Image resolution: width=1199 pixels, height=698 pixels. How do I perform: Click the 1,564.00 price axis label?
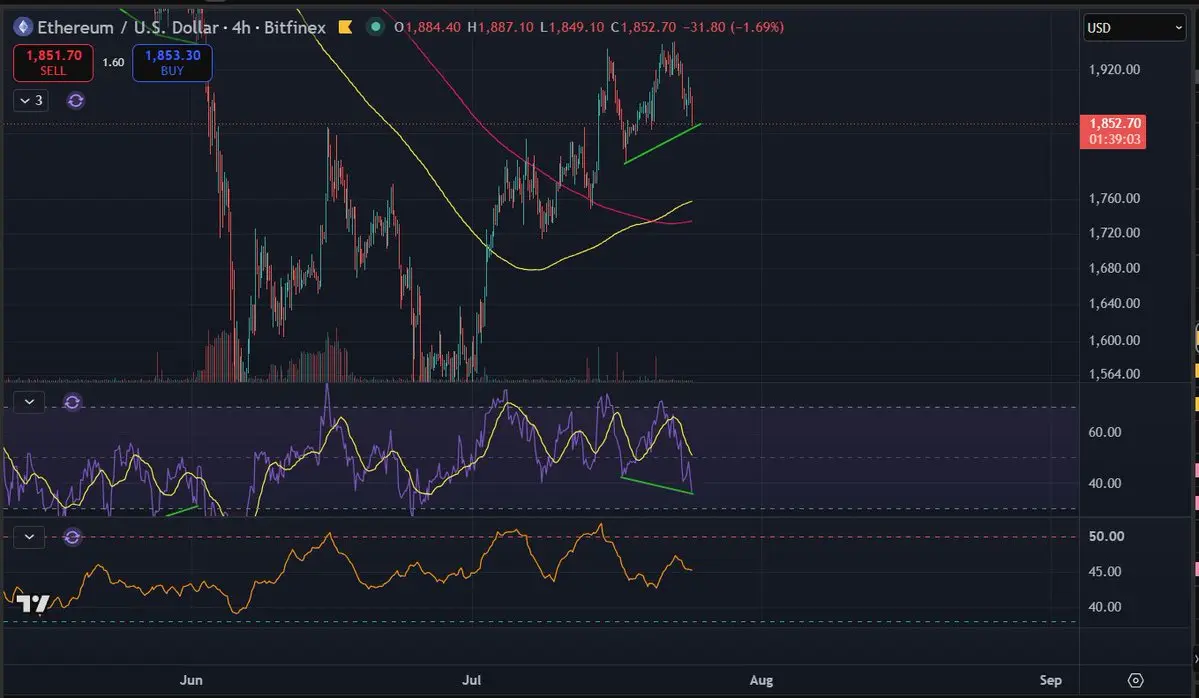(1114, 374)
